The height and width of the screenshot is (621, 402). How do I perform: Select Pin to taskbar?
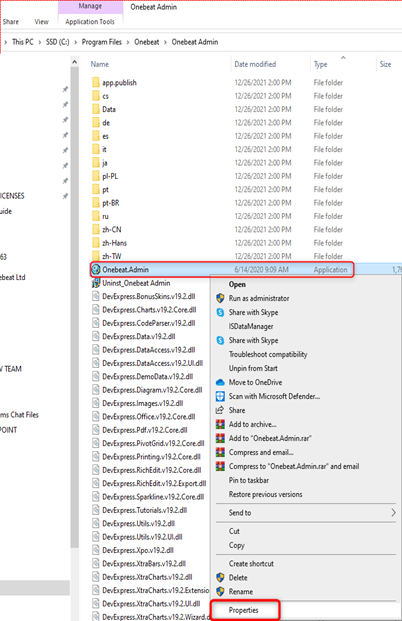(x=249, y=480)
